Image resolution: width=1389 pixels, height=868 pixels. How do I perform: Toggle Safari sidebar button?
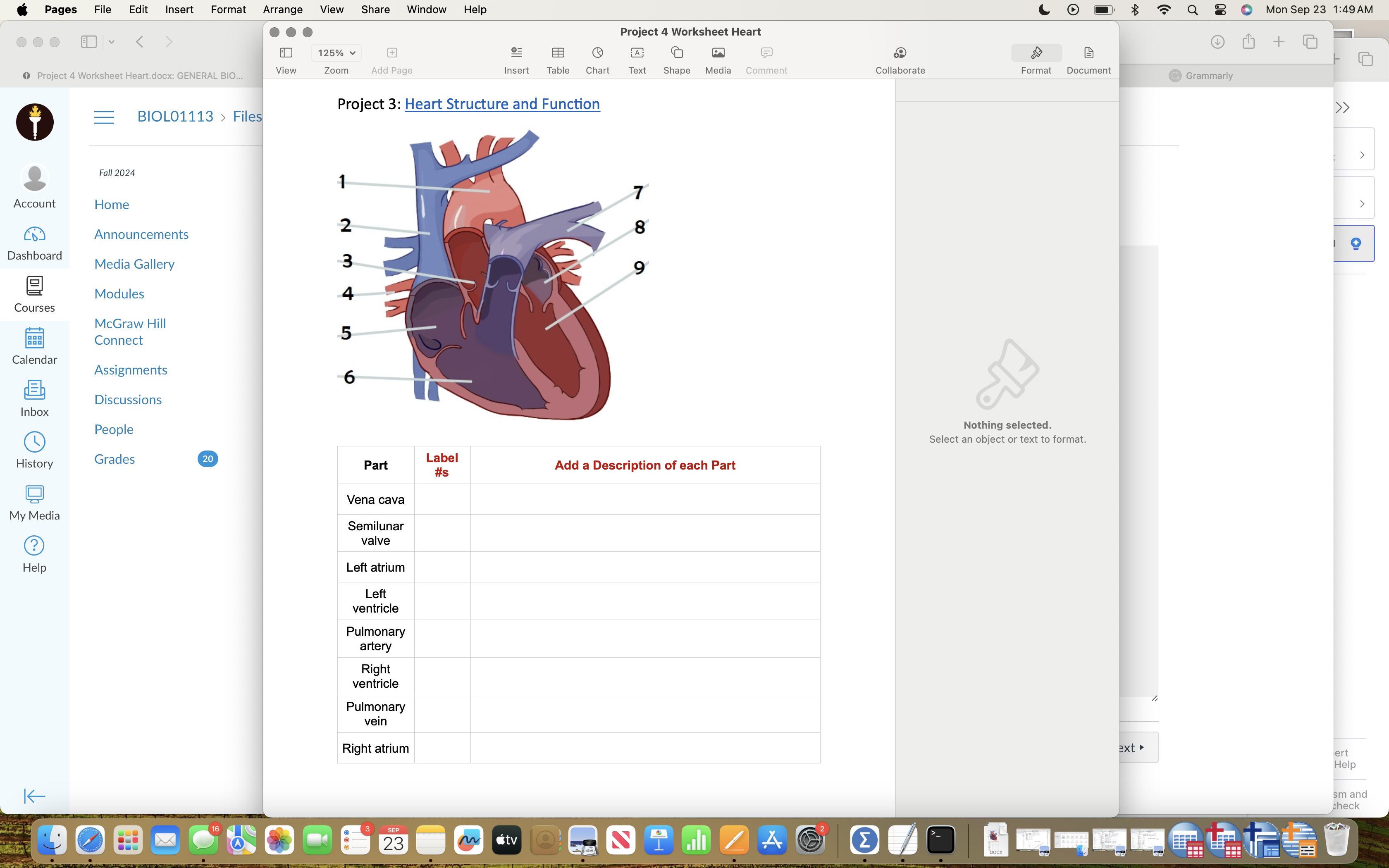coord(89,41)
